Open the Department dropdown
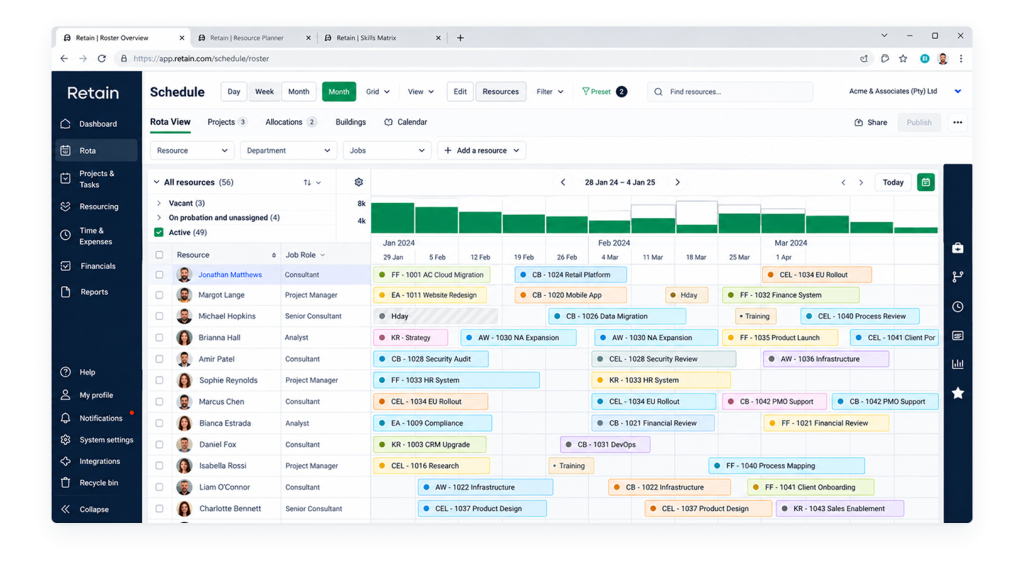1024x562 pixels. pyautogui.click(x=289, y=150)
